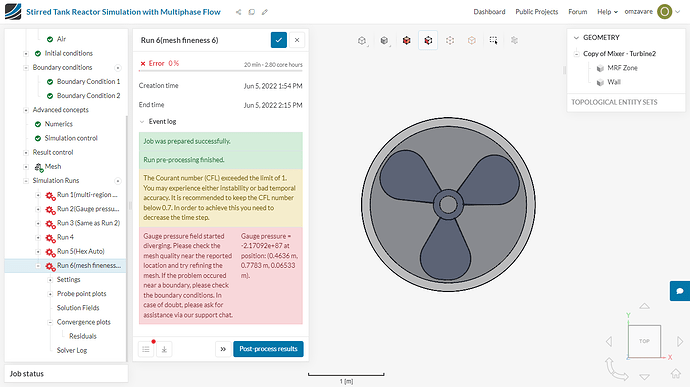Open TOPOLOGICAL ENTITY SETS section
Image resolution: width=690 pixels, height=387 pixels.
614,102
